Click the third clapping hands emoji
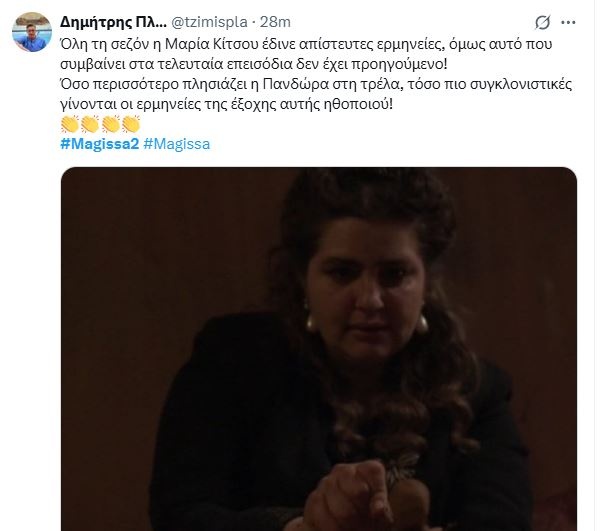The height and width of the screenshot is (531, 605). (x=110, y=124)
